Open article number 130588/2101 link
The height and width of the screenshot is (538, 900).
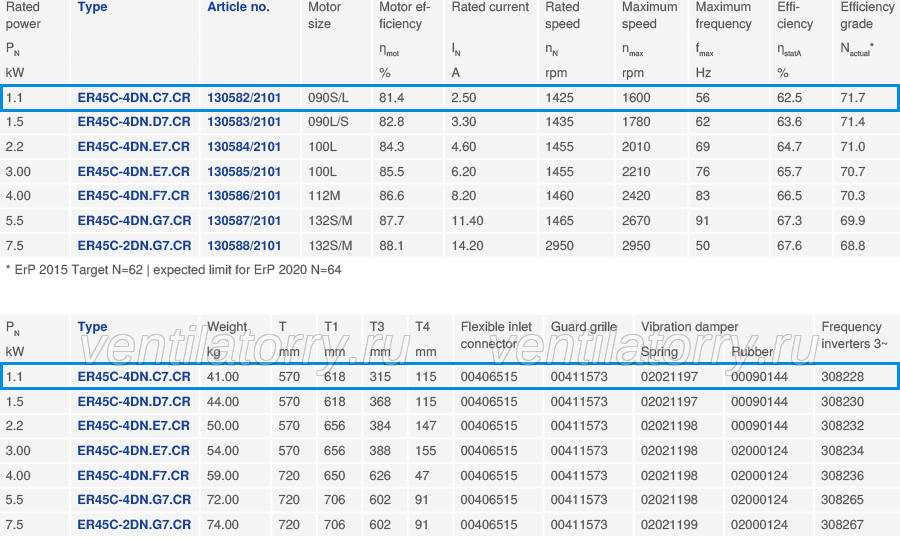click(x=244, y=246)
